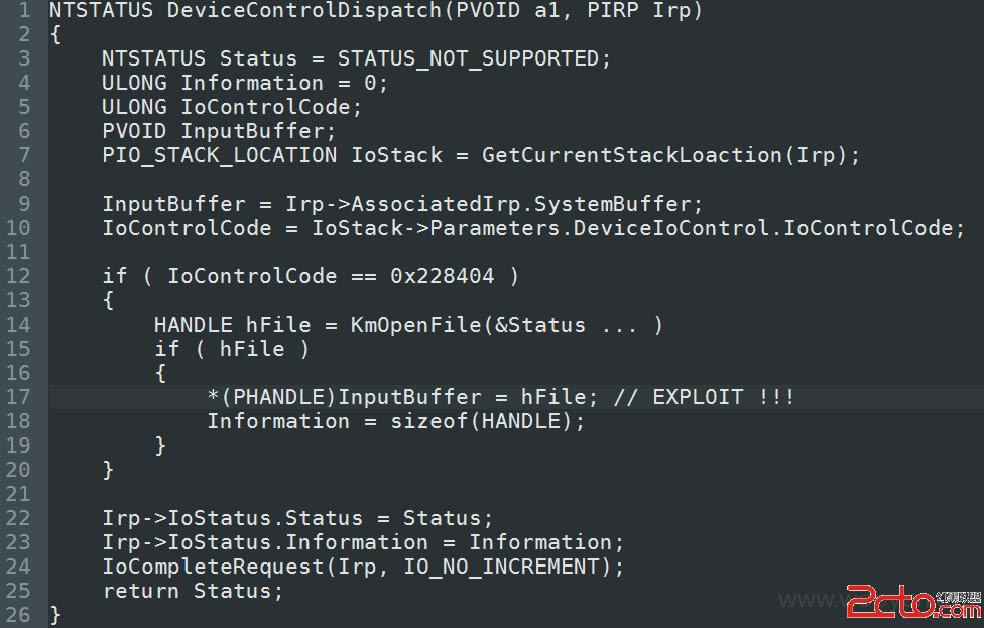Click the return Status statement
This screenshot has width=984, height=628.
[x=192, y=591]
